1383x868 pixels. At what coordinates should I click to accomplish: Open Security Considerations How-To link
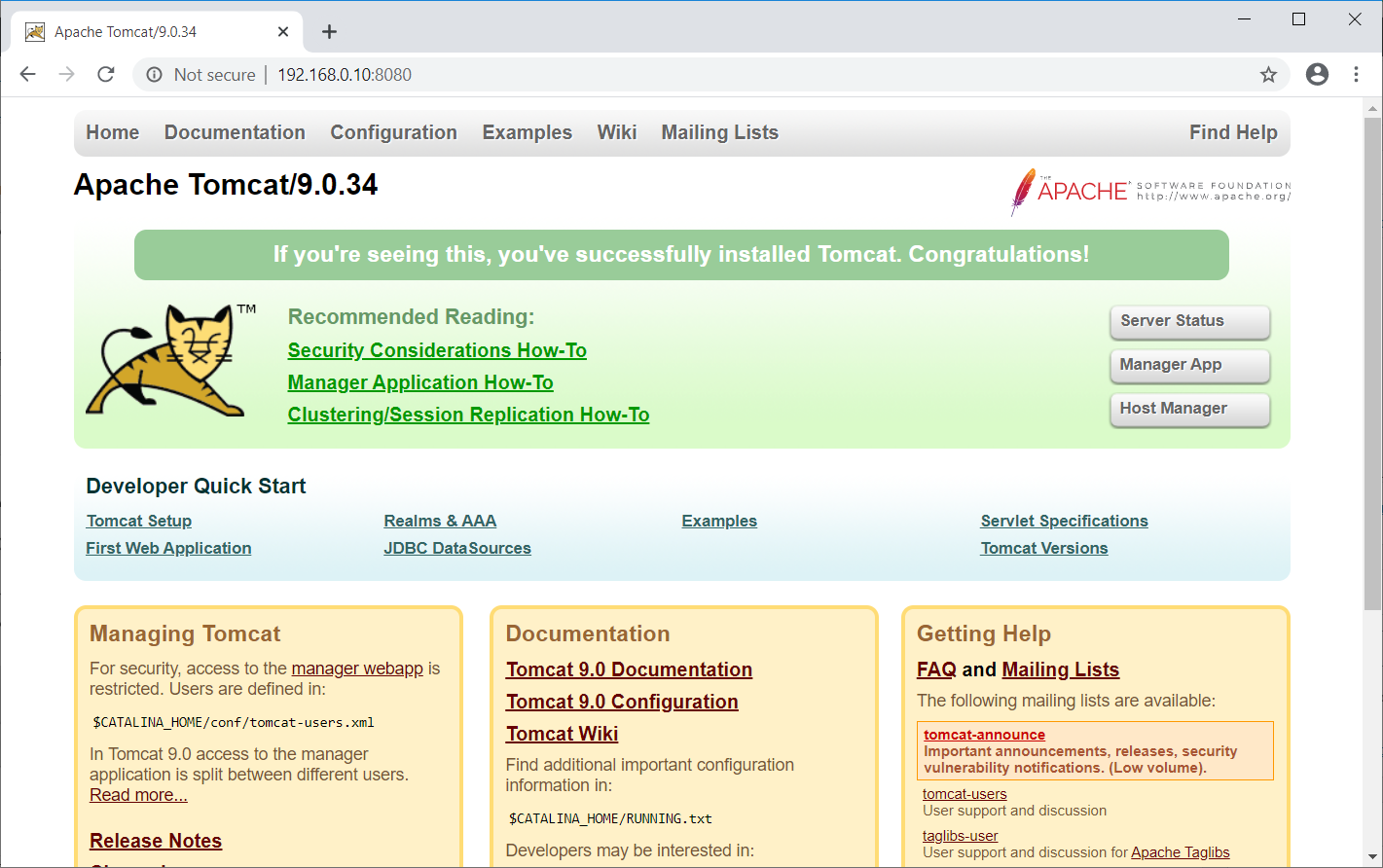tap(437, 350)
